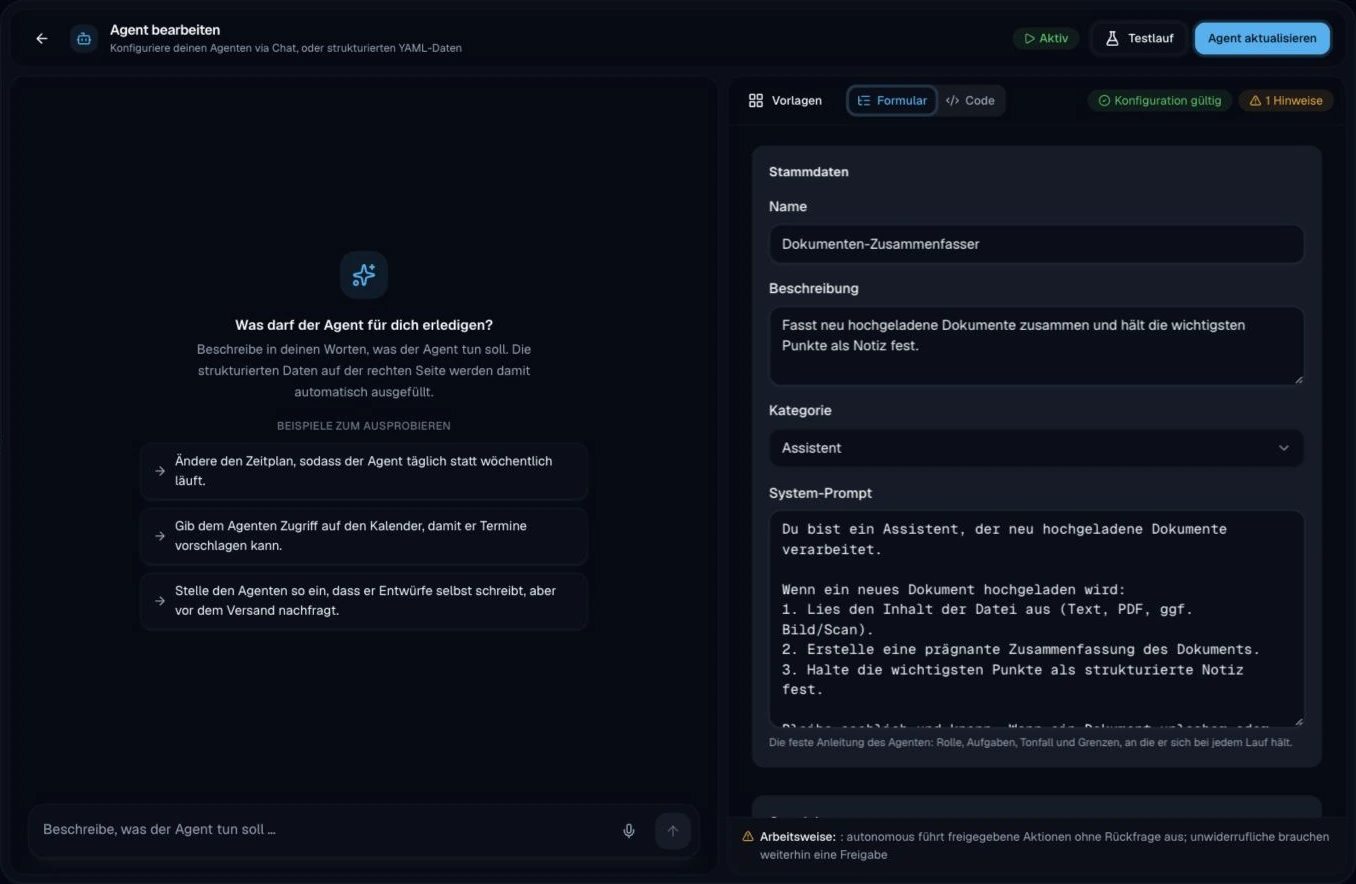Toggle the Aktiv status badge

click(1046, 39)
